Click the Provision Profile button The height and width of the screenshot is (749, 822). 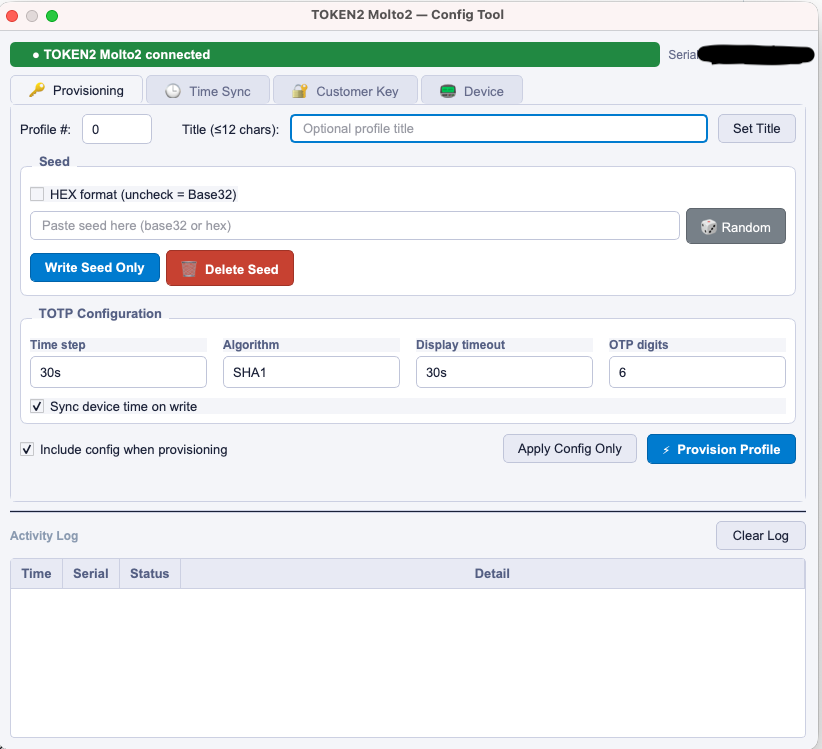(x=721, y=449)
